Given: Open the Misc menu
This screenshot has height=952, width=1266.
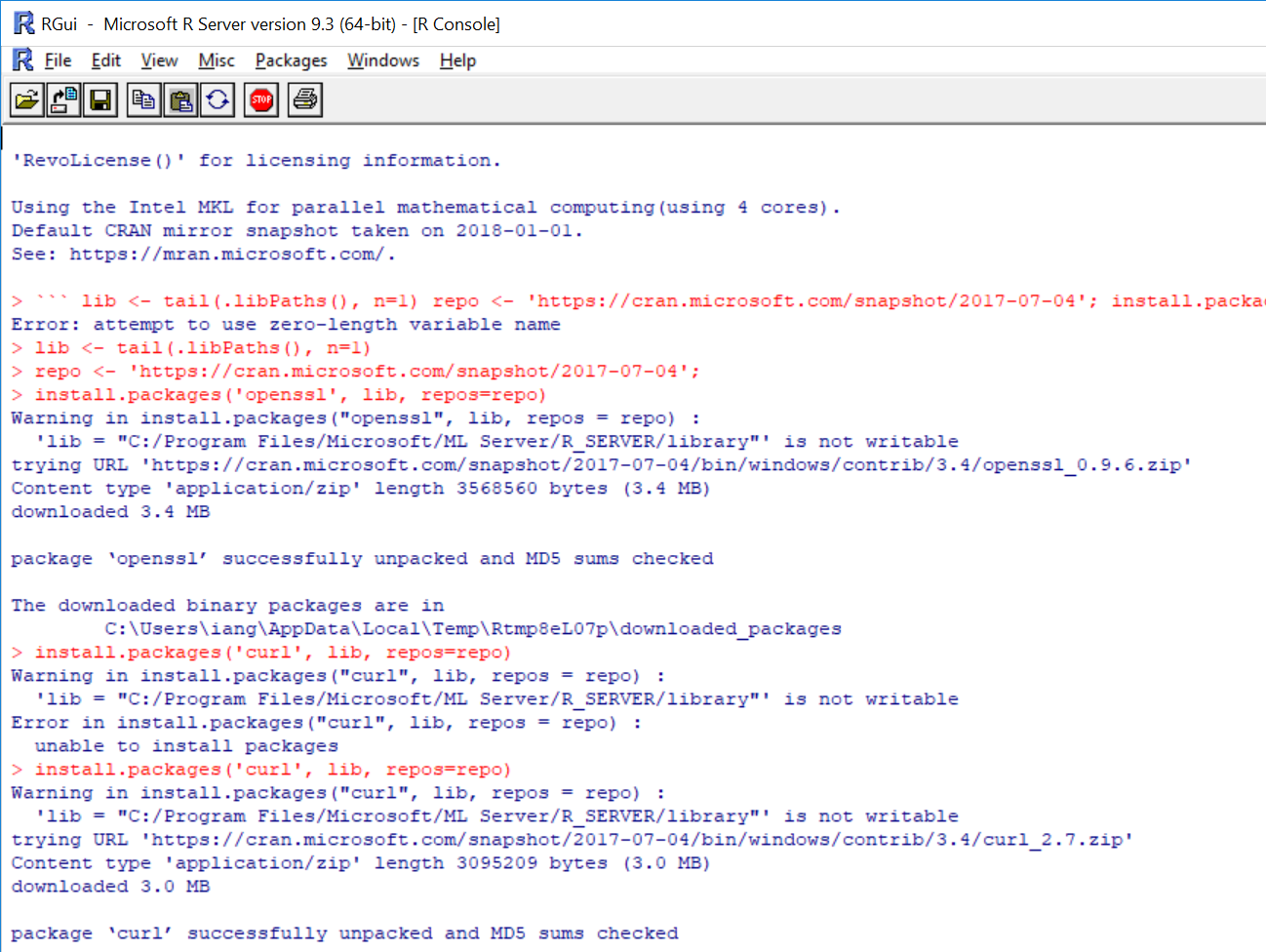Looking at the screenshot, I should point(217,60).
